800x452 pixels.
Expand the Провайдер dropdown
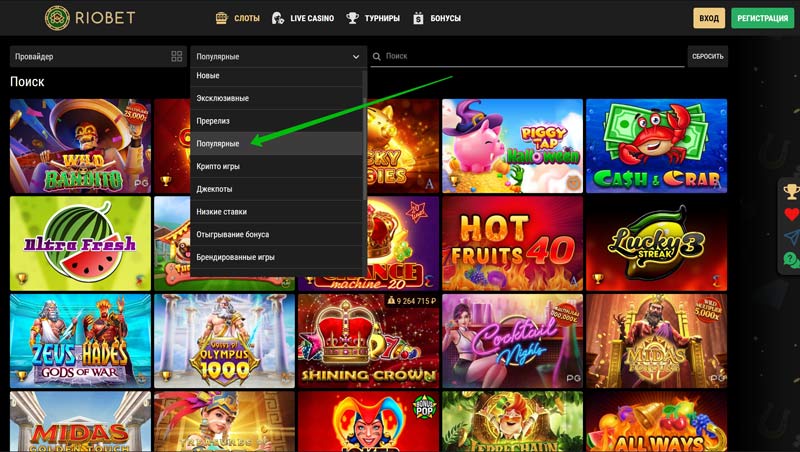click(x=90, y=57)
